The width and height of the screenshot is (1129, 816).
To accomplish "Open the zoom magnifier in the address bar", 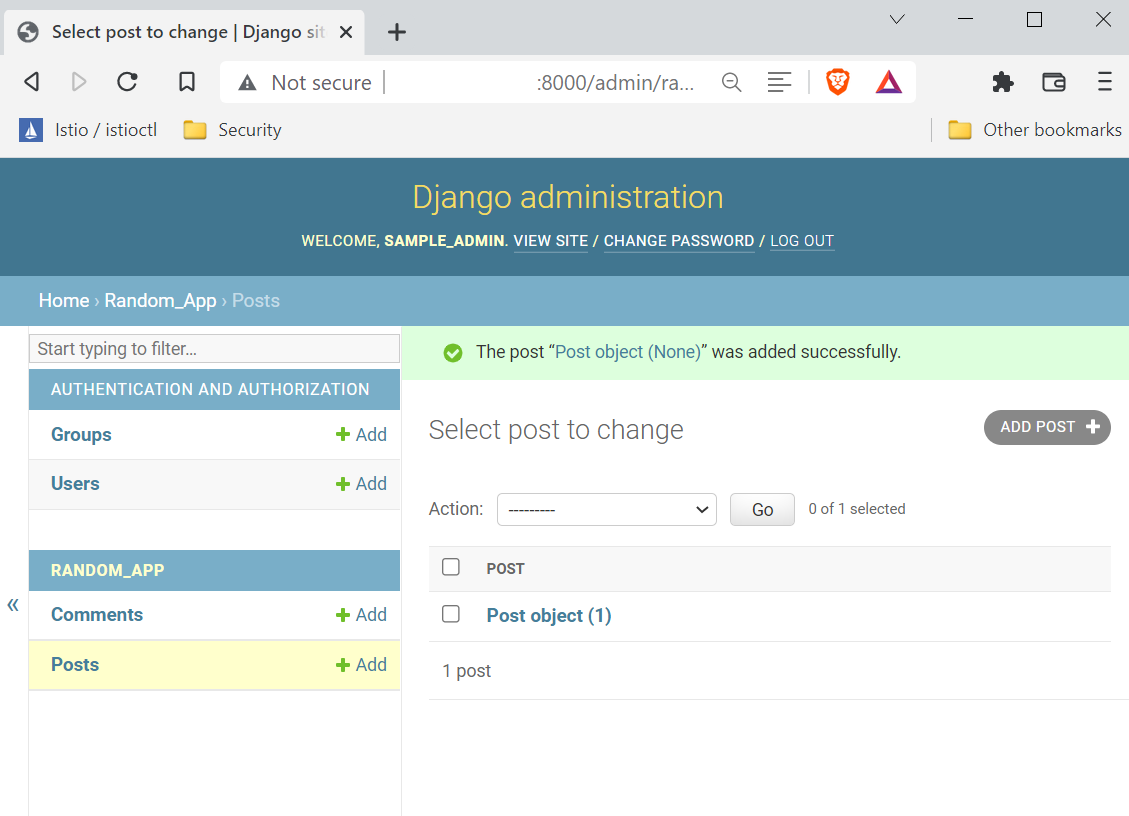I will 732,82.
